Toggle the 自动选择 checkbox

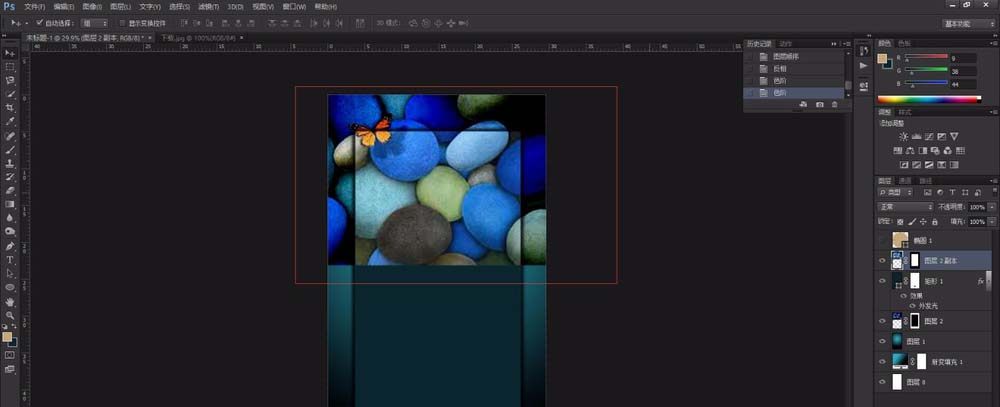click(39, 21)
